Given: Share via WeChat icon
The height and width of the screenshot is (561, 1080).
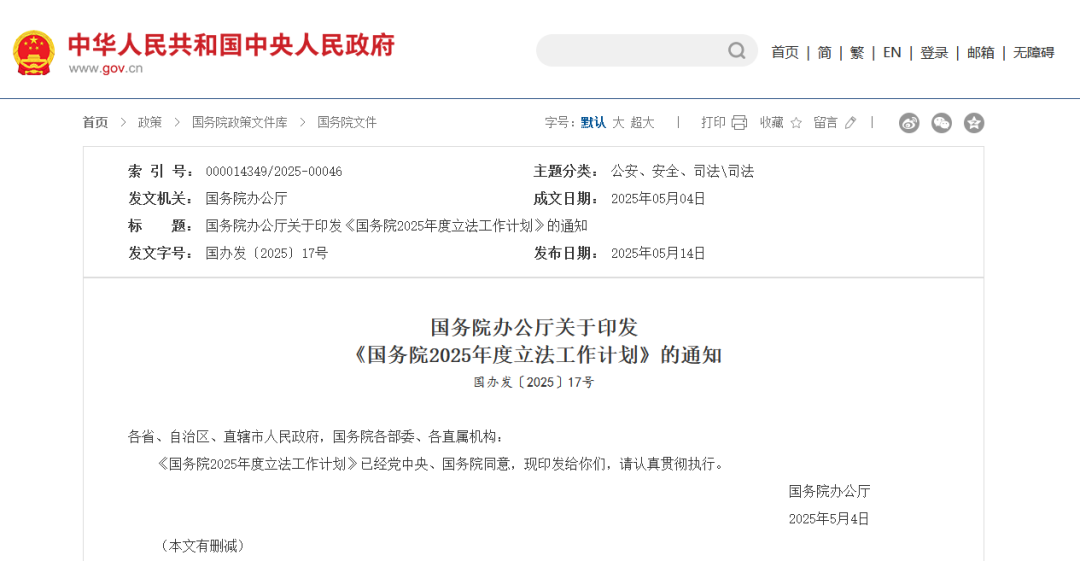Looking at the screenshot, I should point(942,123).
